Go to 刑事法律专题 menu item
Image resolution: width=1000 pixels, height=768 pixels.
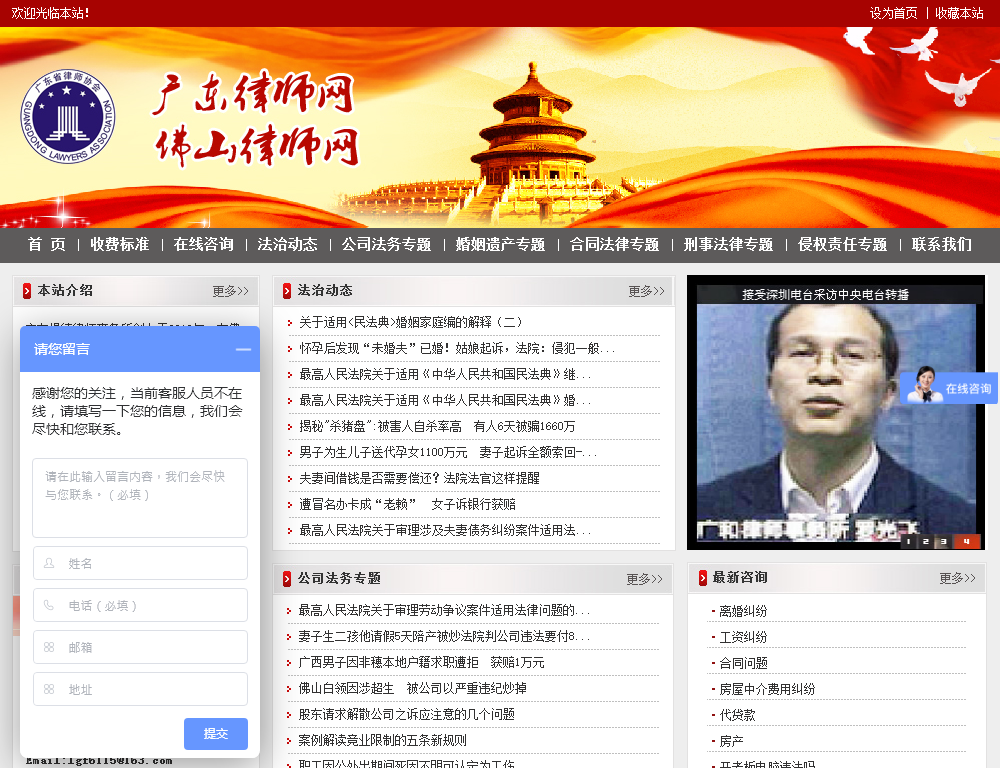728,244
